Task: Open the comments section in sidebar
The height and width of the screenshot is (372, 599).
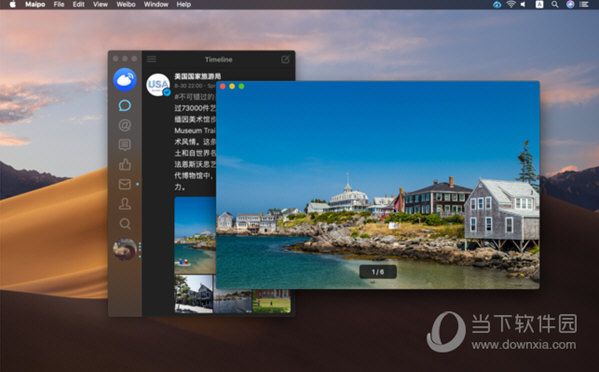Action: click(x=125, y=145)
